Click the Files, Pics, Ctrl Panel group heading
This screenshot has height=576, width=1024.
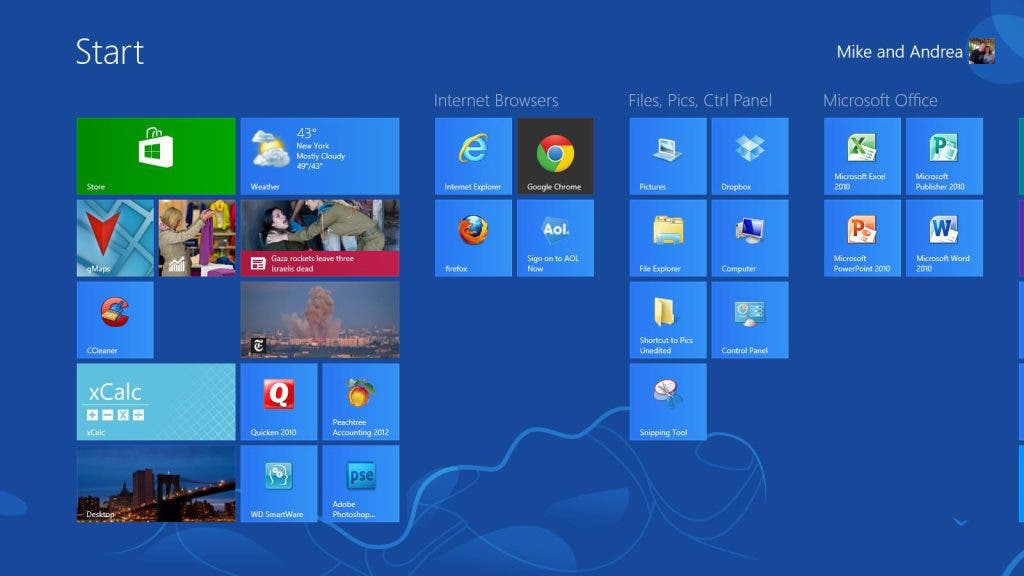[x=700, y=101]
